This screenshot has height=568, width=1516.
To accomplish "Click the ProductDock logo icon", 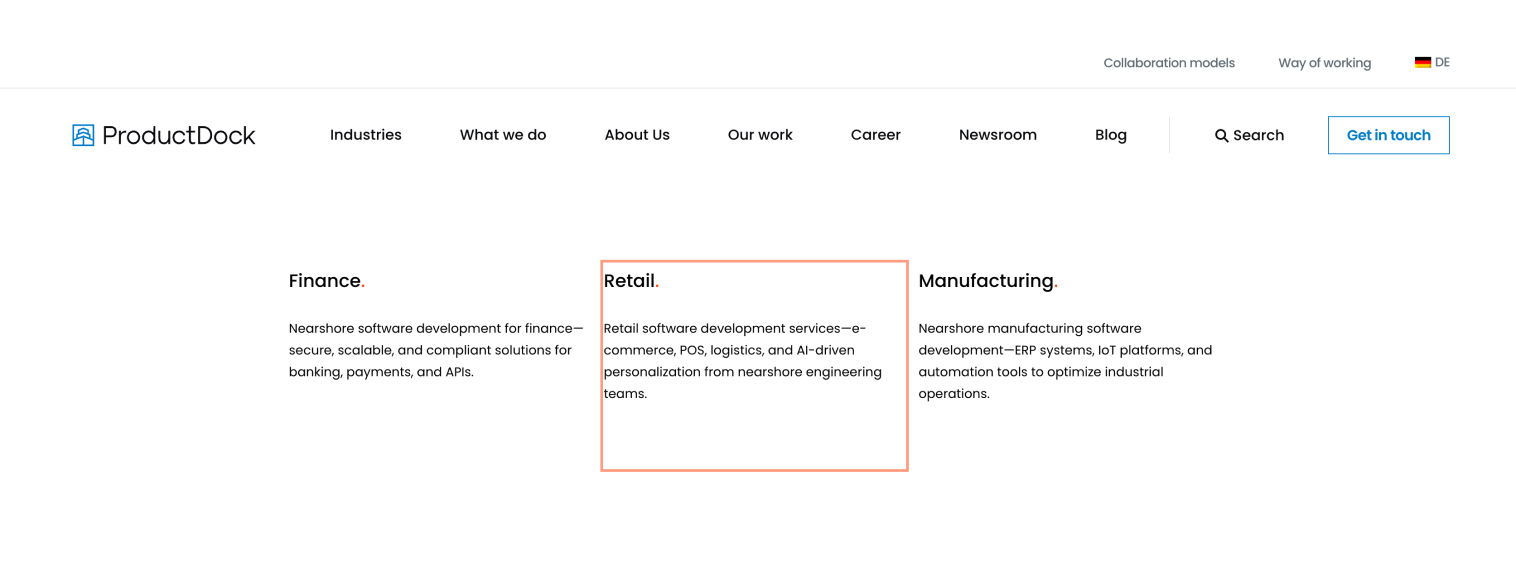I will [x=83, y=135].
